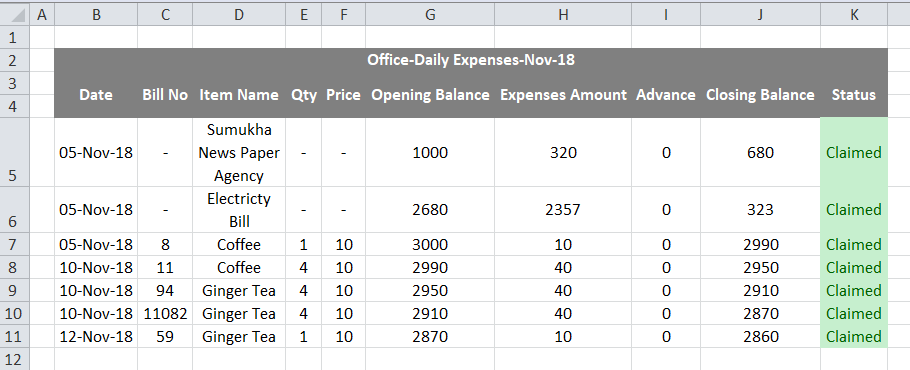This screenshot has width=910, height=370.
Task: Select the 12-Nov-18 date cell
Action: 96,336
